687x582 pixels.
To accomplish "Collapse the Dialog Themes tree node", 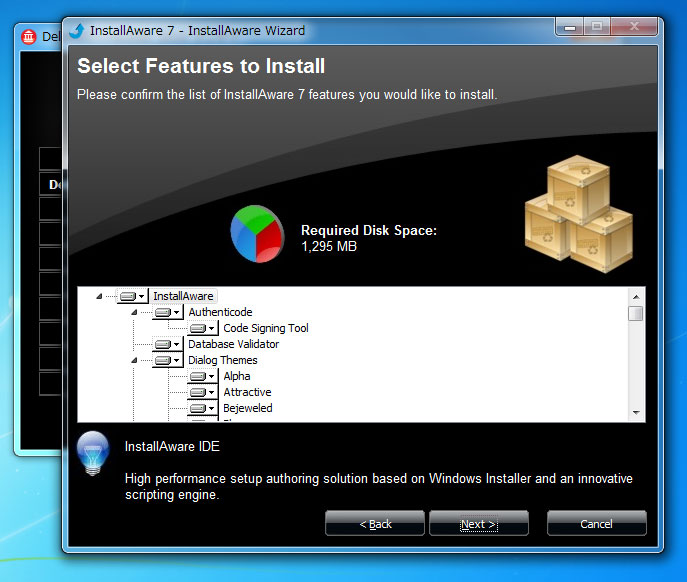I will [x=134, y=360].
